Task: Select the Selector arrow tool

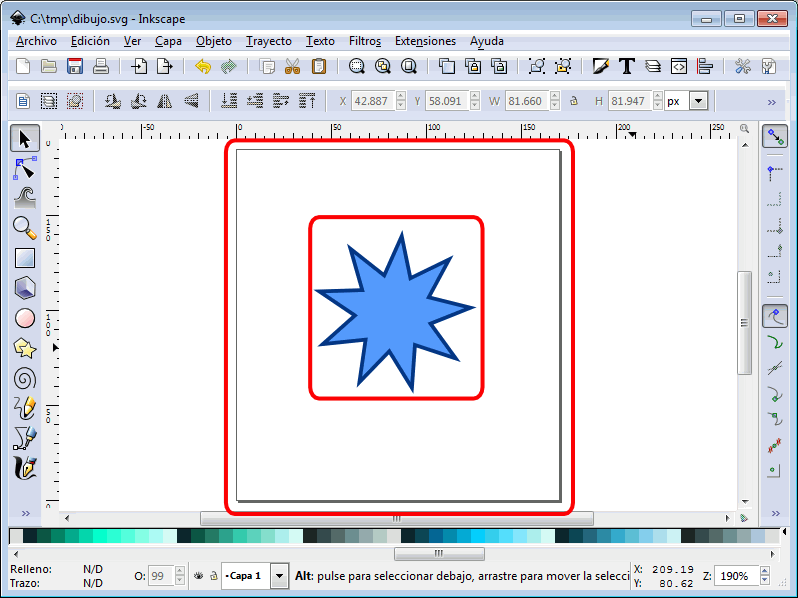Action: point(24,138)
